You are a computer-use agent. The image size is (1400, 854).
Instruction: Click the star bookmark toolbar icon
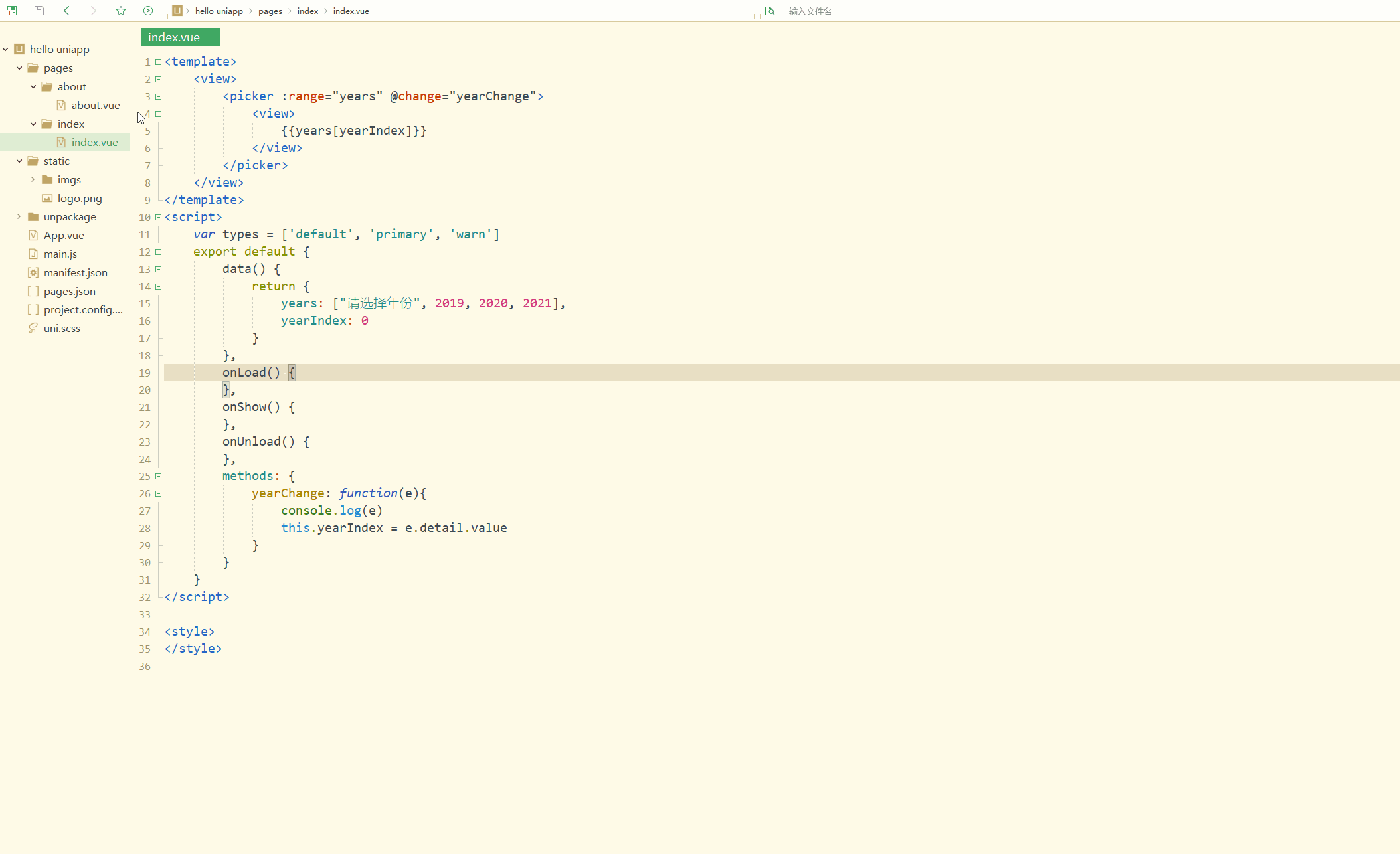coord(121,11)
